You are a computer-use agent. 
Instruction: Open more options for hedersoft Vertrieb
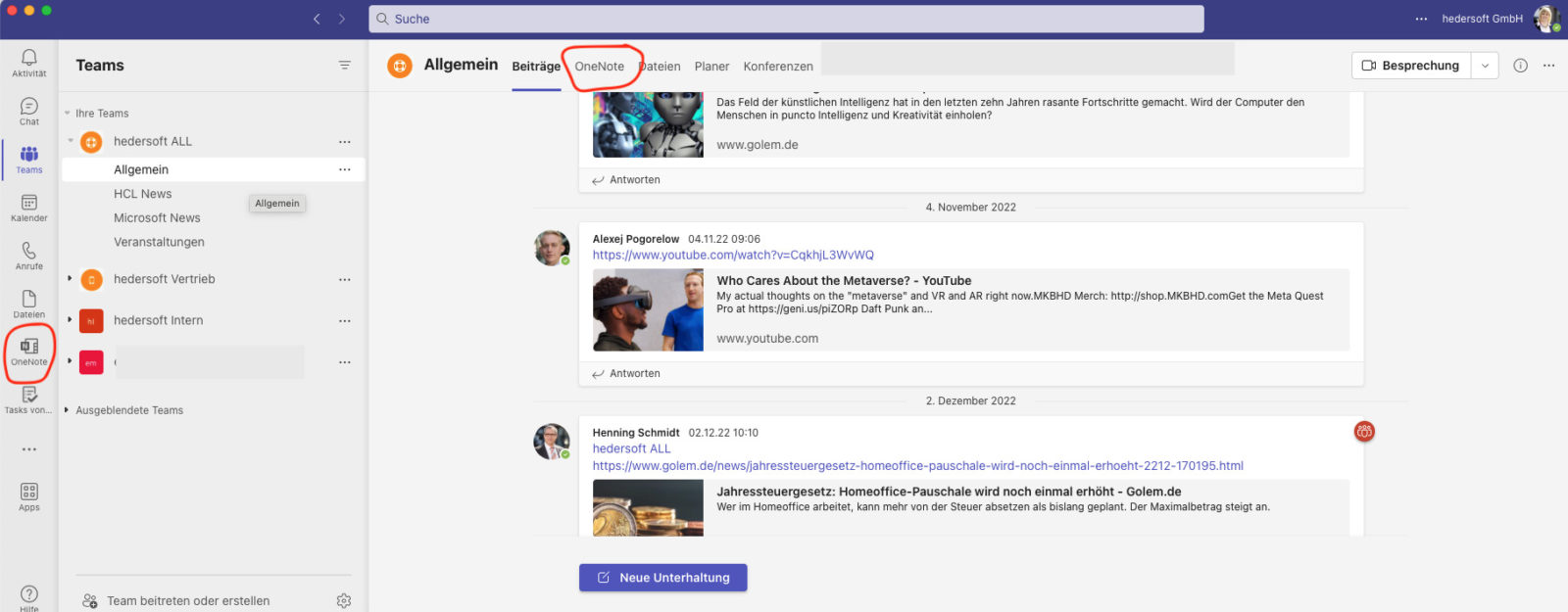[x=345, y=280]
